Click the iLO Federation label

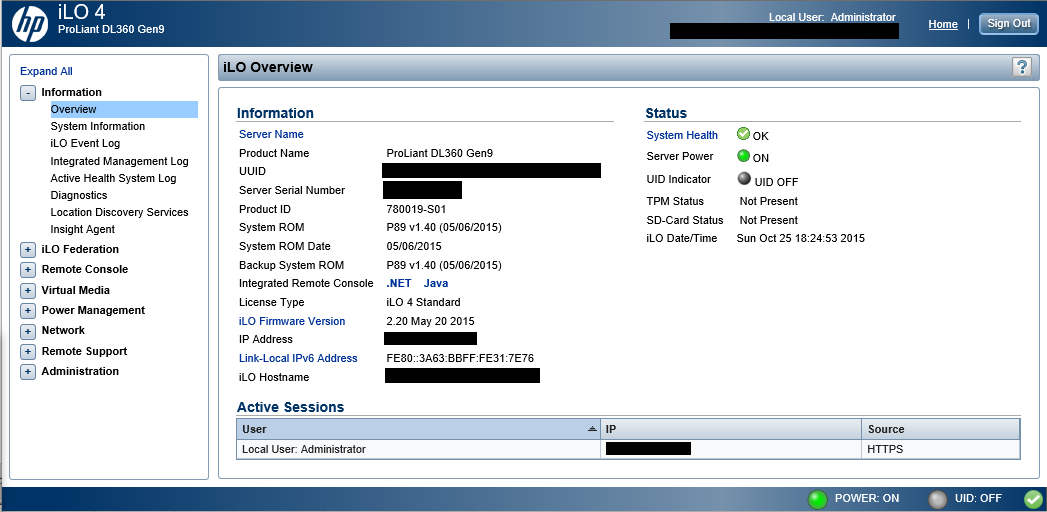click(x=80, y=249)
